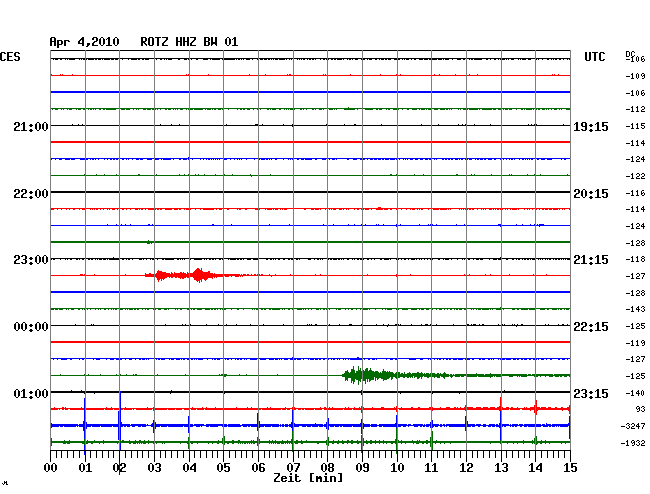This screenshot has height=494, width=650.
Task: Click the "23:15" UTC time label
Action: [591, 393]
